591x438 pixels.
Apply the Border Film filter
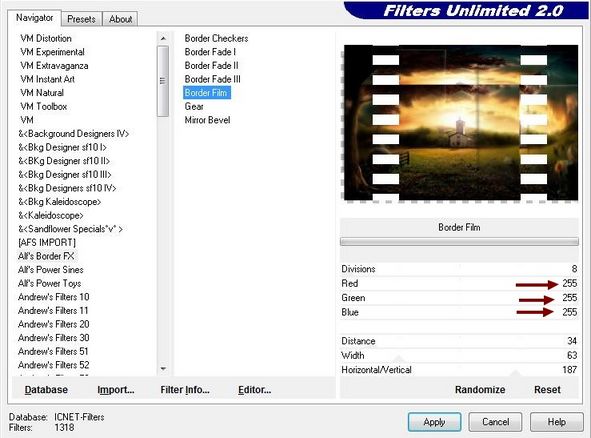tap(434, 422)
